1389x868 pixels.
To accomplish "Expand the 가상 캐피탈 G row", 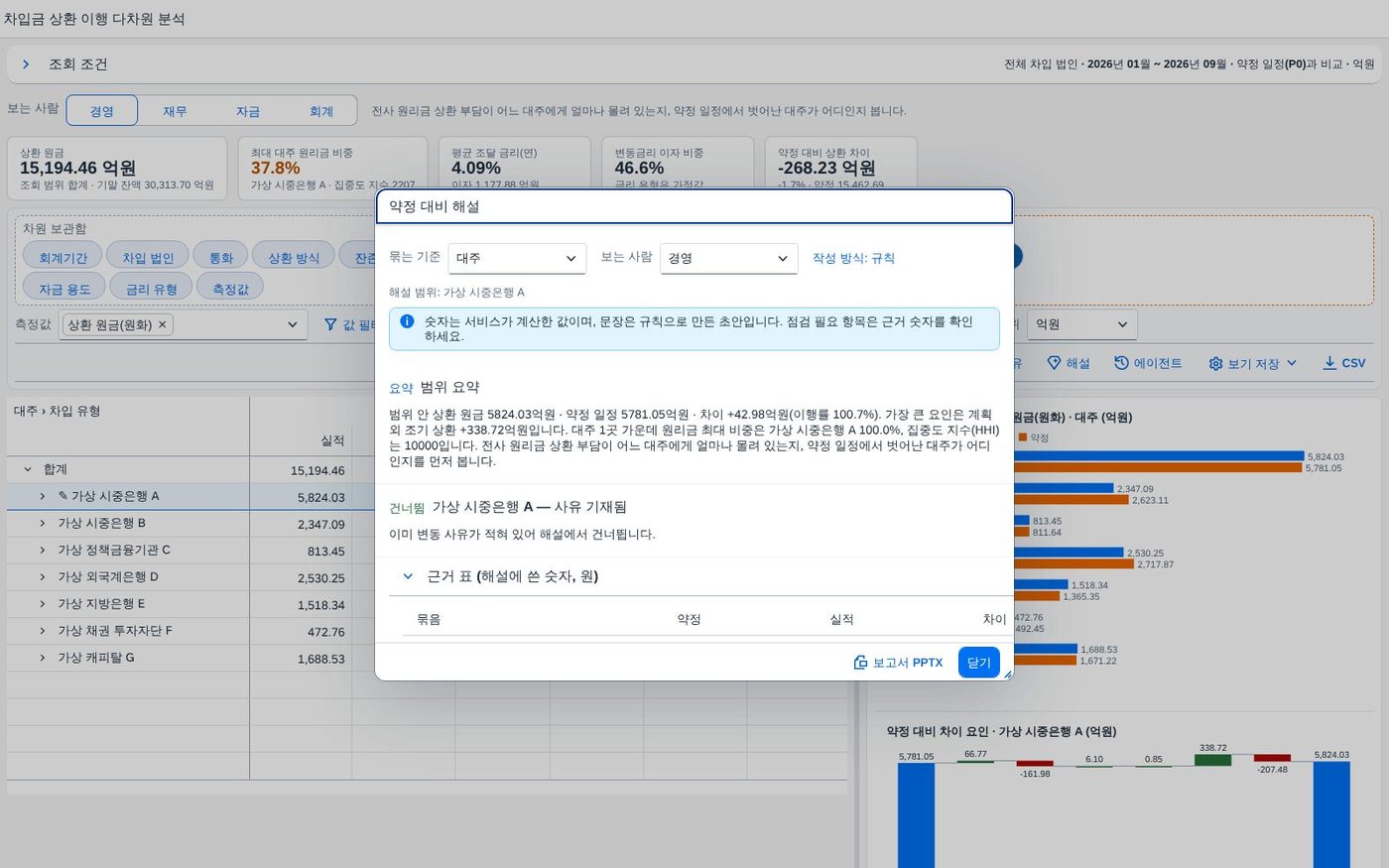I will point(42,657).
